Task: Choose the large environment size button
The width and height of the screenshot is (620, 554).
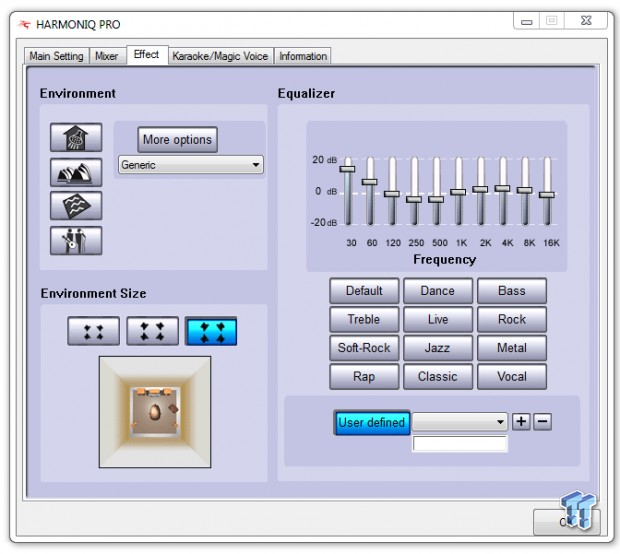Action: pos(211,331)
